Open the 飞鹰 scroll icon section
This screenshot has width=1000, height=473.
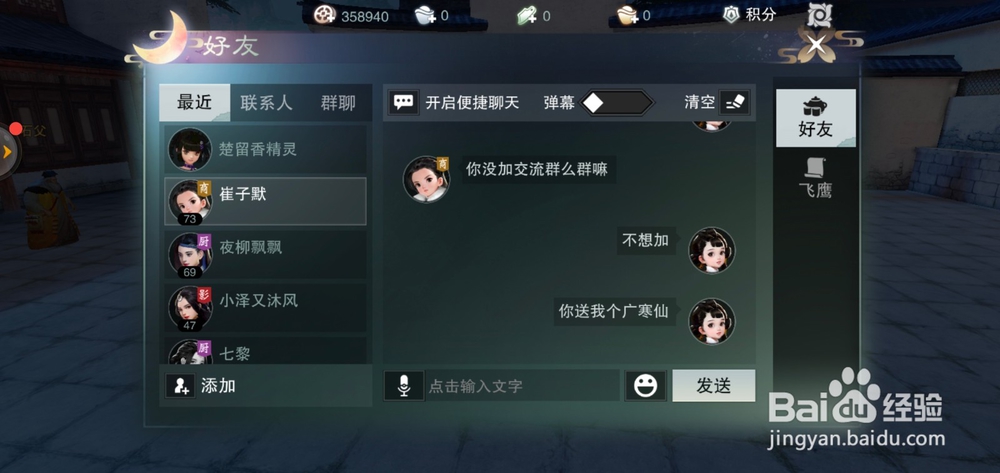click(x=816, y=178)
